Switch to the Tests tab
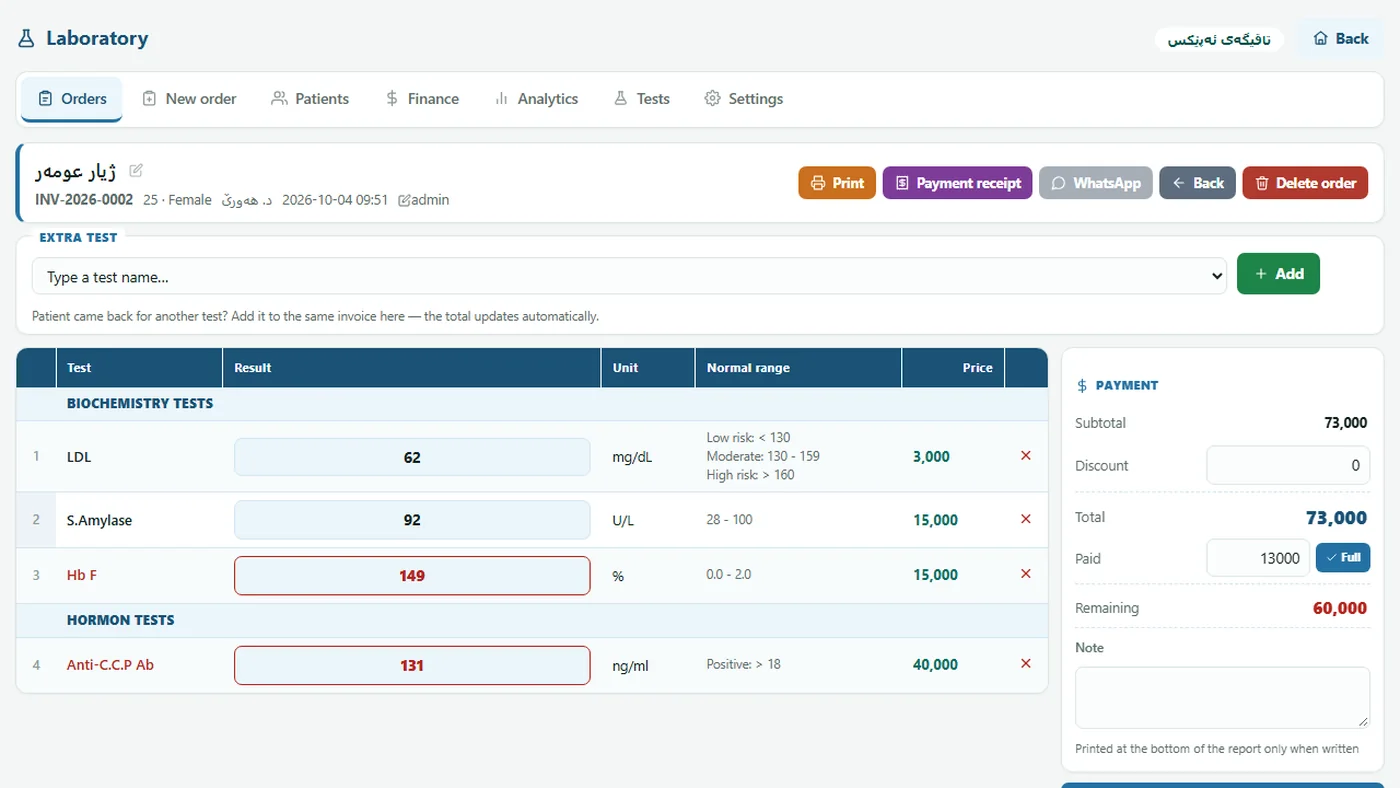The height and width of the screenshot is (788, 1400). coord(642,99)
